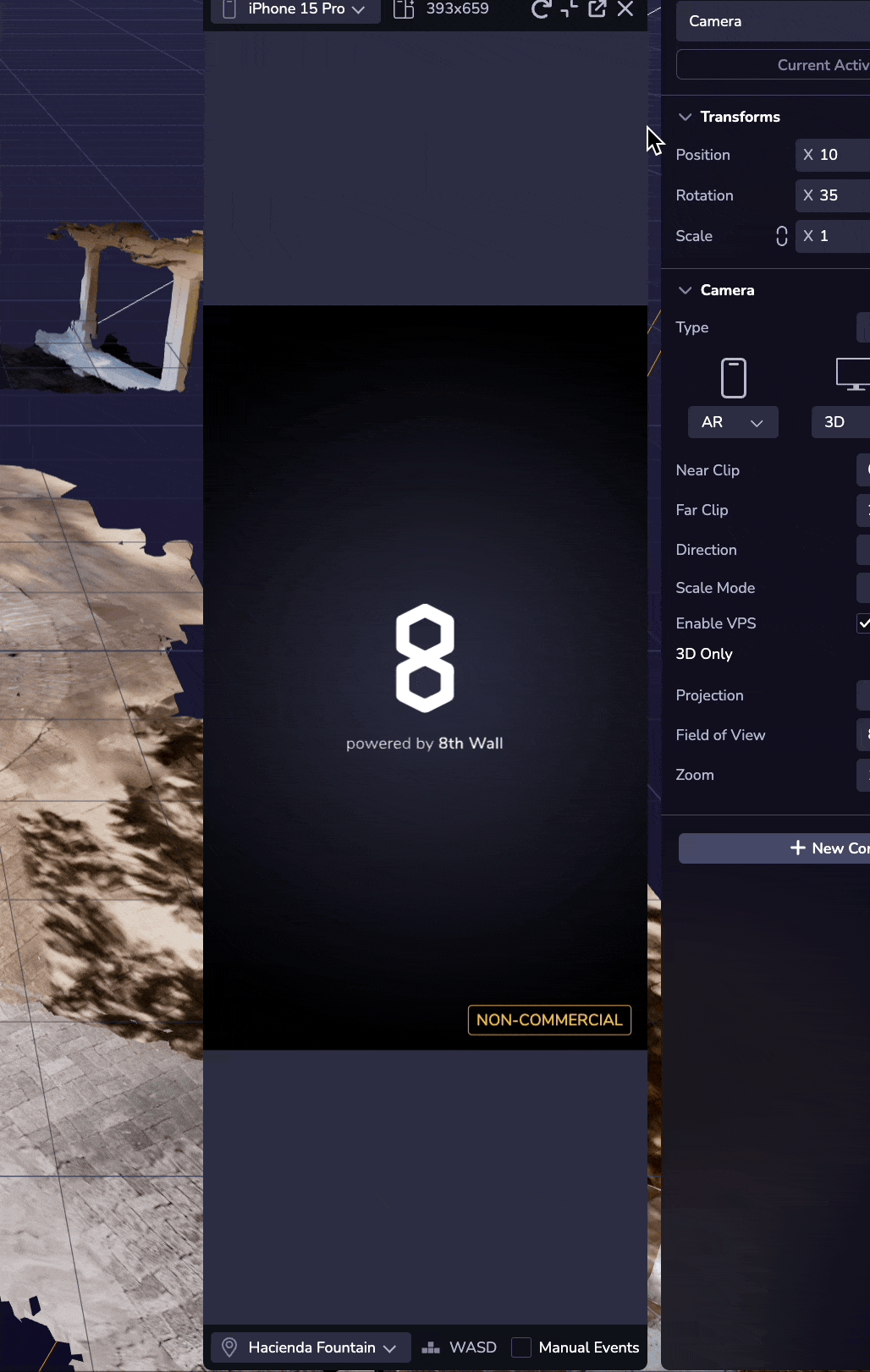Click the Scale label

[694, 236]
